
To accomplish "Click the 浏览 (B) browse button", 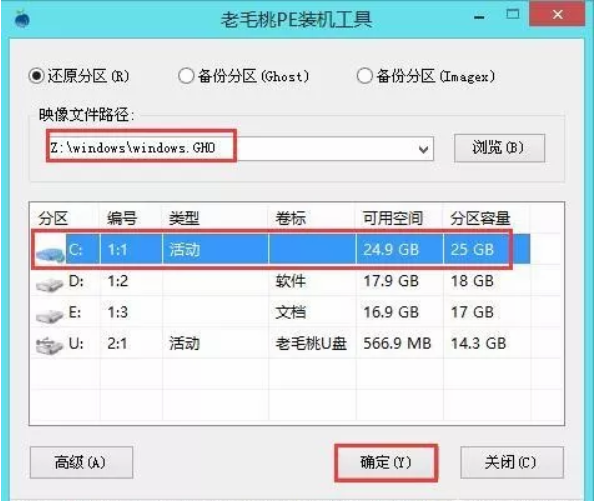I will point(499,148).
